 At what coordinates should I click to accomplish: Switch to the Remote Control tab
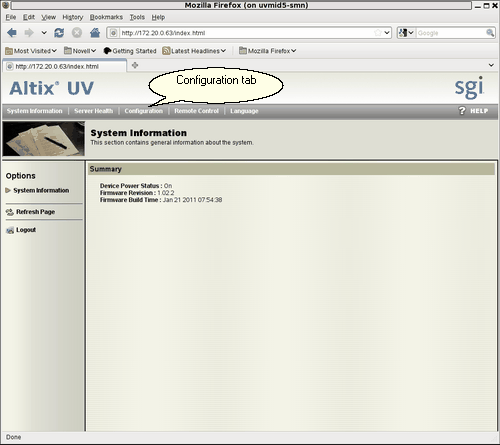point(196,111)
